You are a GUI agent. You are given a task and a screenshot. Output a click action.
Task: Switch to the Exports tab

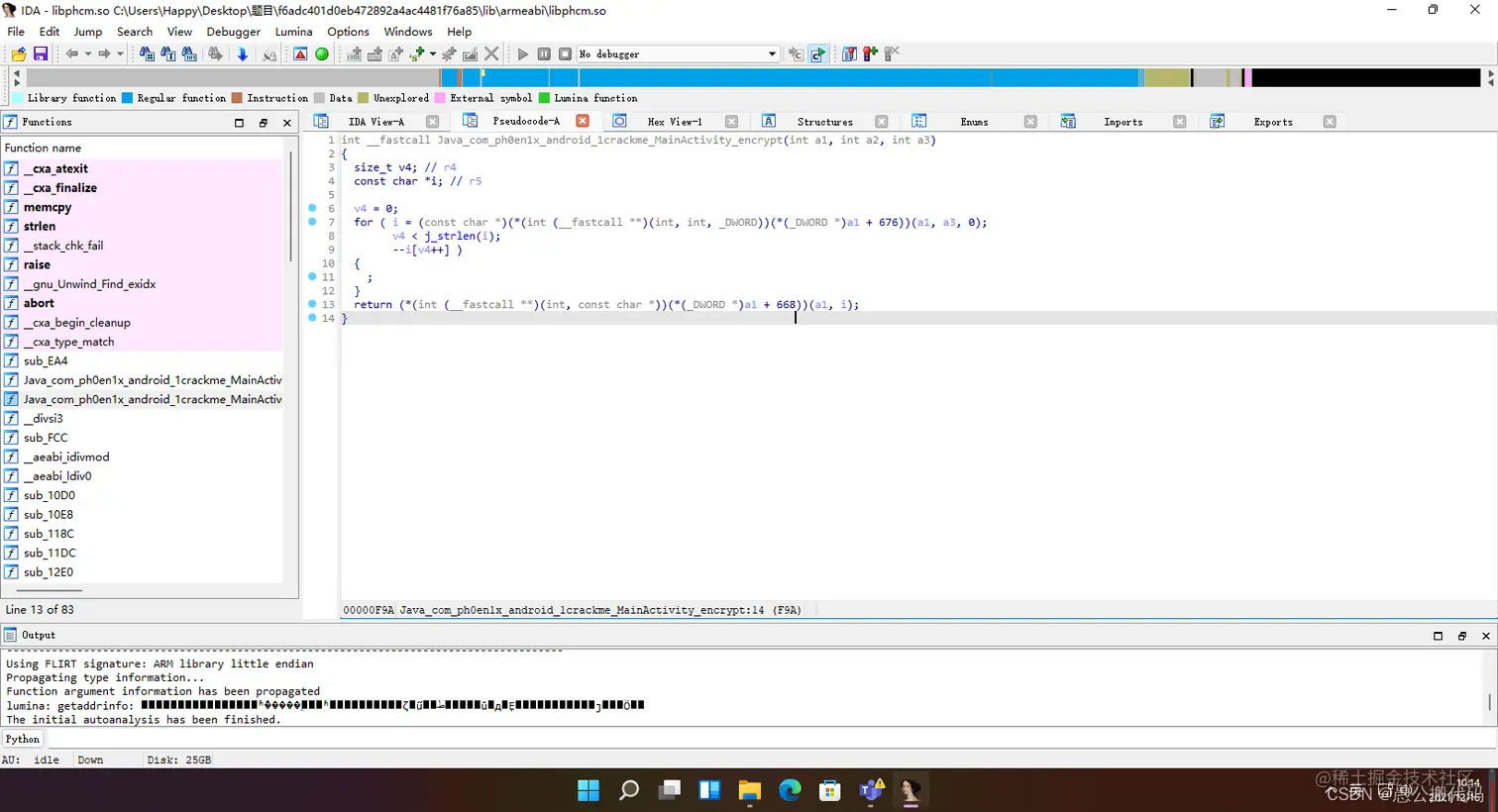tap(1273, 122)
